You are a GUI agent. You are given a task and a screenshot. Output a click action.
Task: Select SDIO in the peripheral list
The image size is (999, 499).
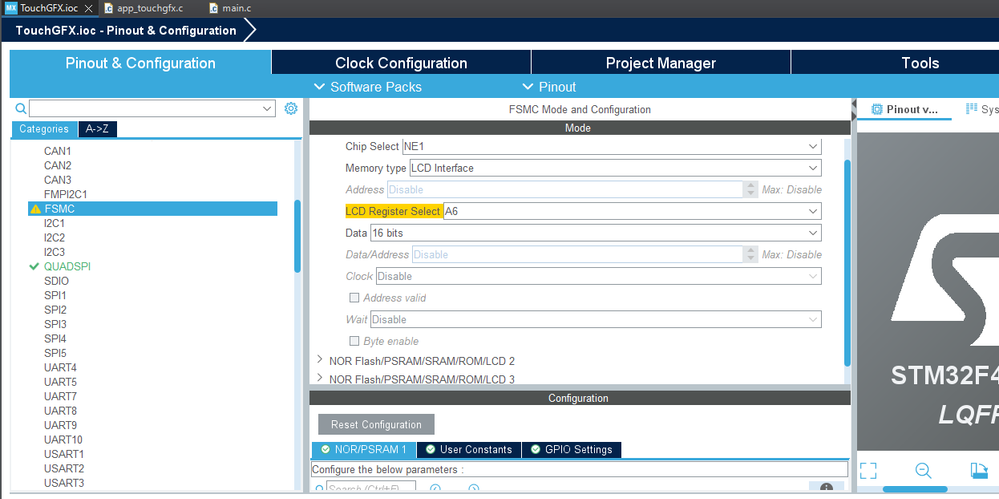pos(56,281)
